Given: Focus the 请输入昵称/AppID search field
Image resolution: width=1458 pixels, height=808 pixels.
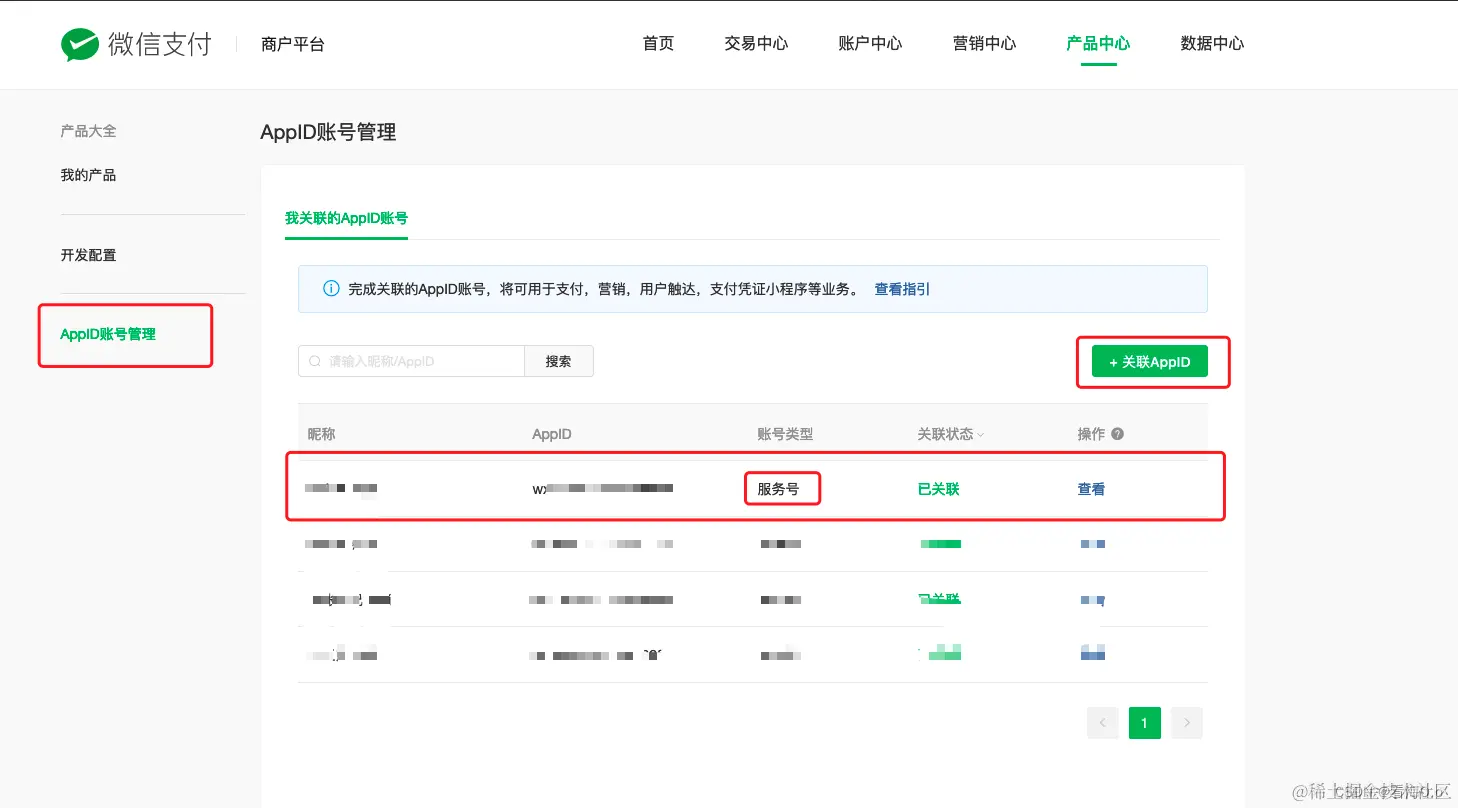Looking at the screenshot, I should pyautogui.click(x=411, y=361).
